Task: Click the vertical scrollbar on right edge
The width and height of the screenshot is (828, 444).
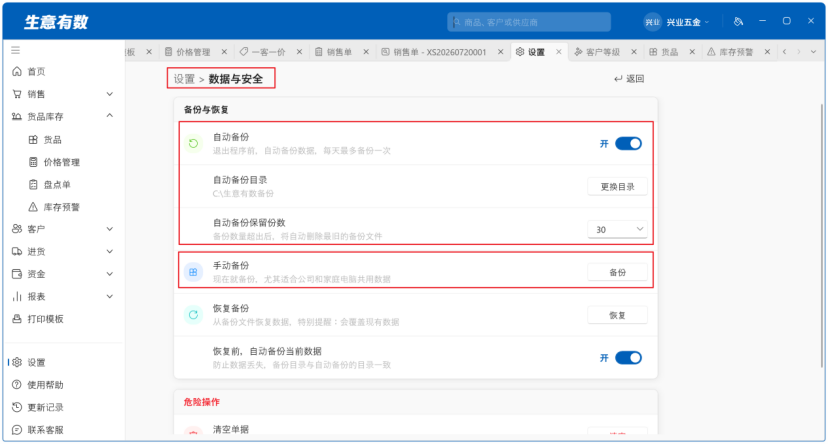Action: tap(822, 238)
